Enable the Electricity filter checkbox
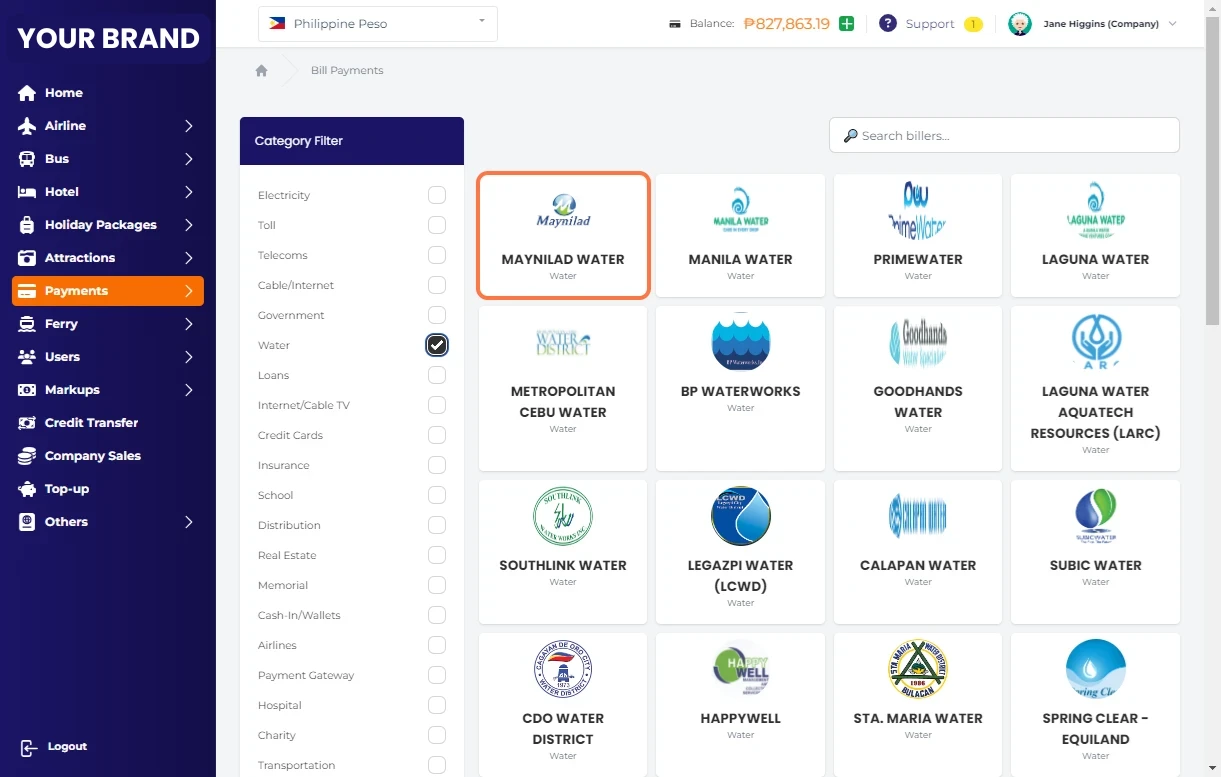The image size is (1221, 777). [x=437, y=195]
